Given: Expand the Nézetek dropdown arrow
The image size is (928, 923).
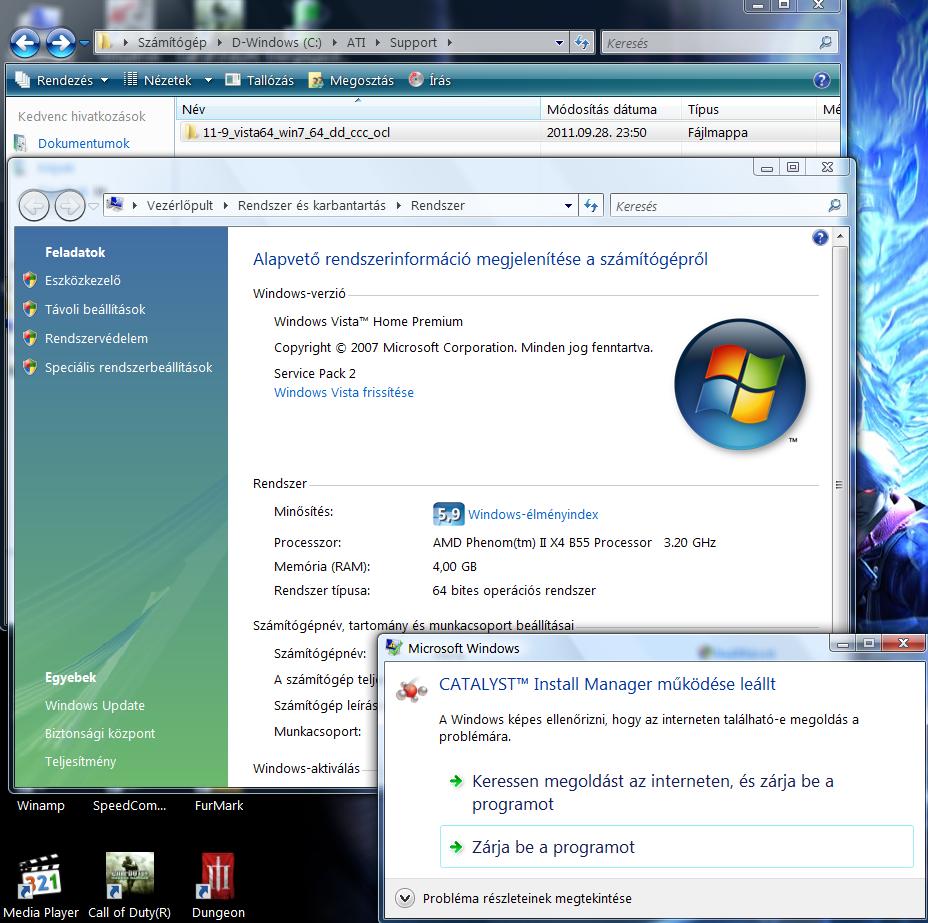Looking at the screenshot, I should (x=208, y=80).
